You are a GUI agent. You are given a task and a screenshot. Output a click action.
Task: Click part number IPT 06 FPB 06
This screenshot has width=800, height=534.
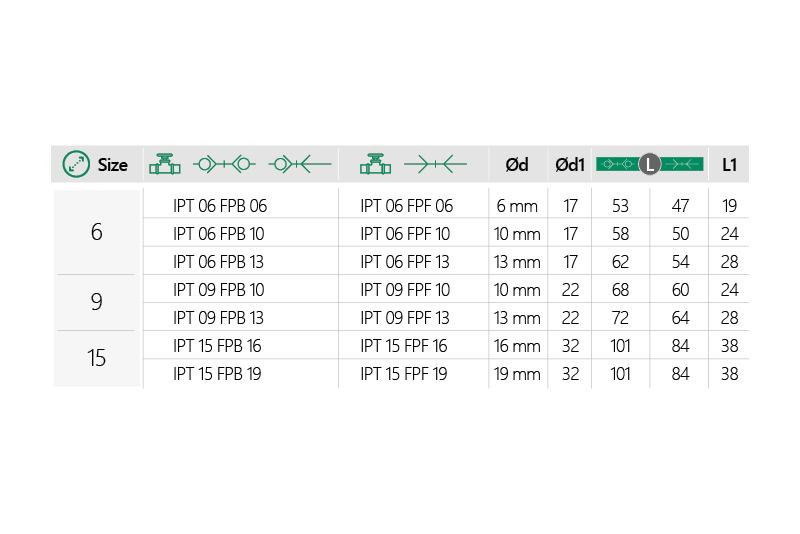coord(220,206)
